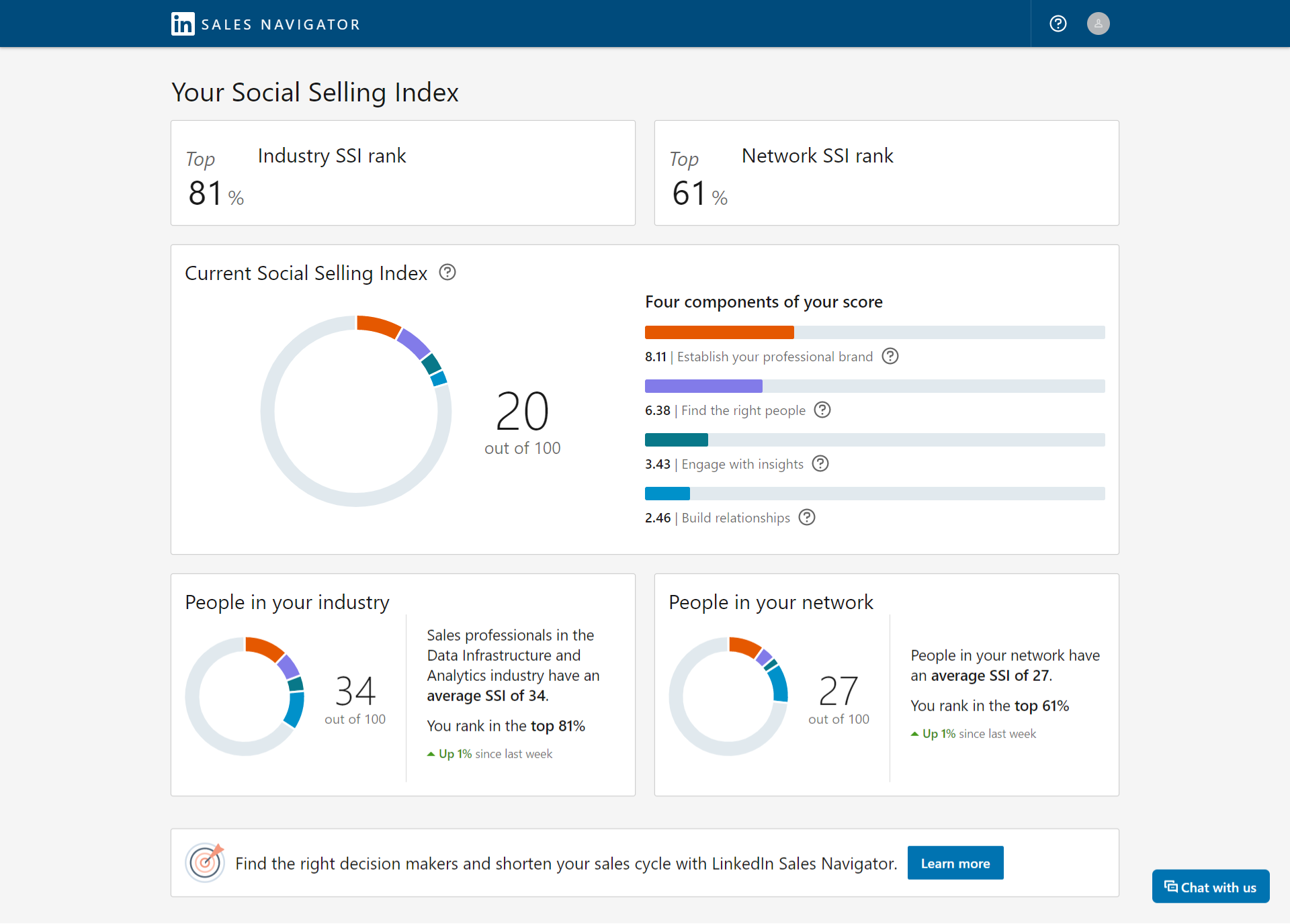1290x924 pixels.
Task: Open info icon for Establish your professional brand
Action: coord(890,356)
